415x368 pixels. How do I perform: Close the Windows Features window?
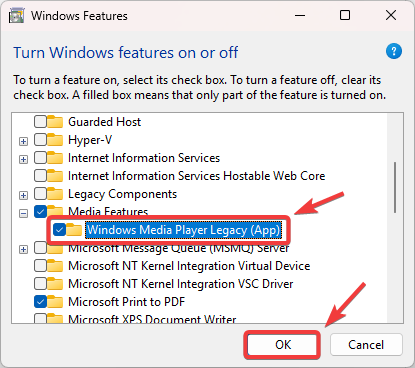391,15
